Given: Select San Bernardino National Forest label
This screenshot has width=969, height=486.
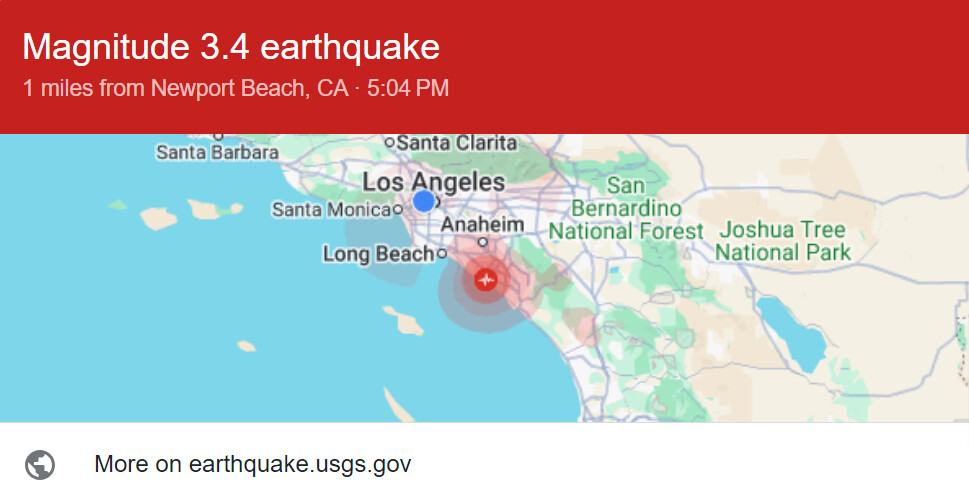Looking at the screenshot, I should [x=626, y=209].
